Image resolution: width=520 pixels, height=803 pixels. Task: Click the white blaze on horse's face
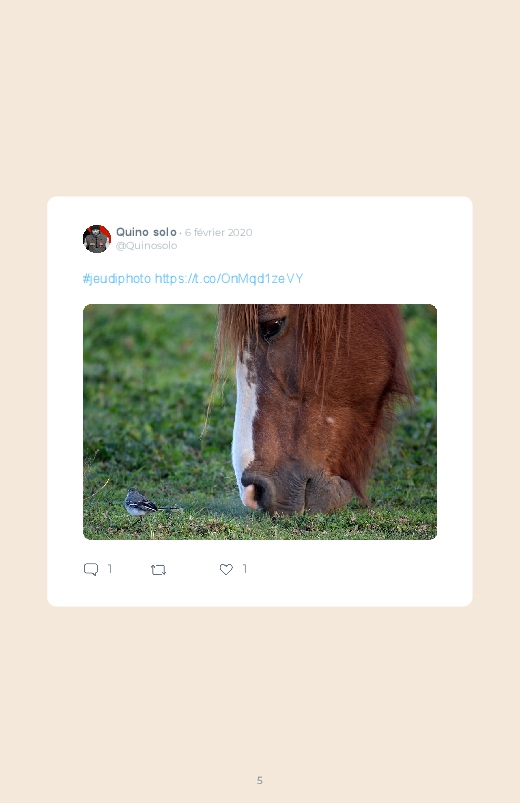[x=244, y=420]
